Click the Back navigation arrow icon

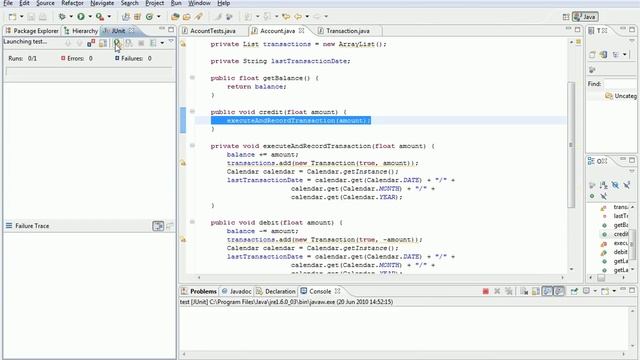pyautogui.click(x=298, y=17)
